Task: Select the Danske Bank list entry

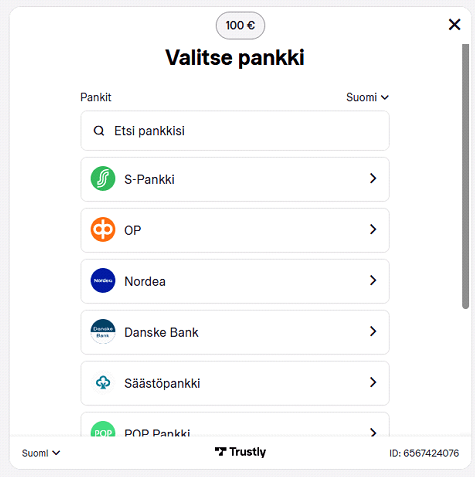Action: coord(235,332)
